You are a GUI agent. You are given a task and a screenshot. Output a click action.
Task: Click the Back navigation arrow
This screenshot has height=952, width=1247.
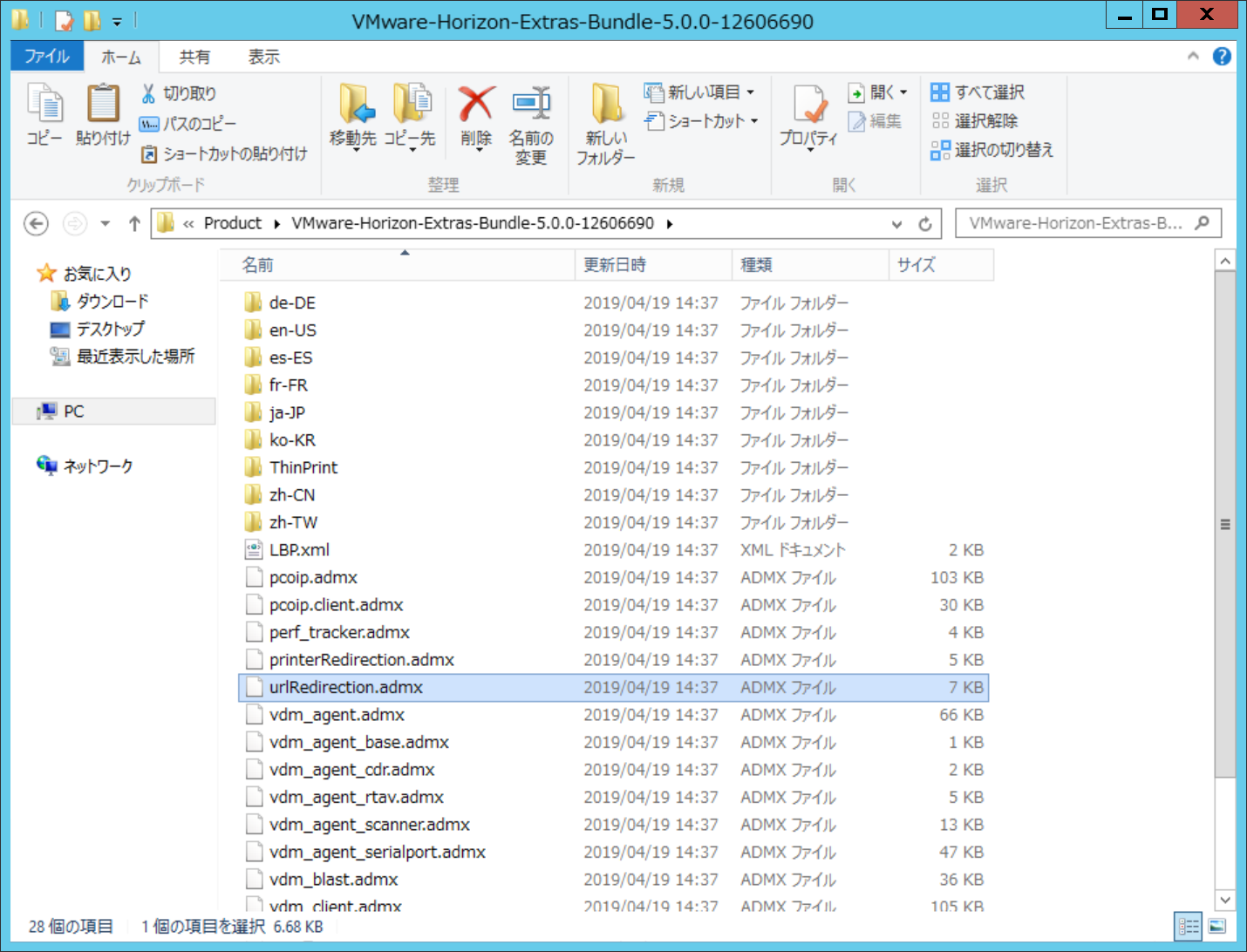point(36,224)
